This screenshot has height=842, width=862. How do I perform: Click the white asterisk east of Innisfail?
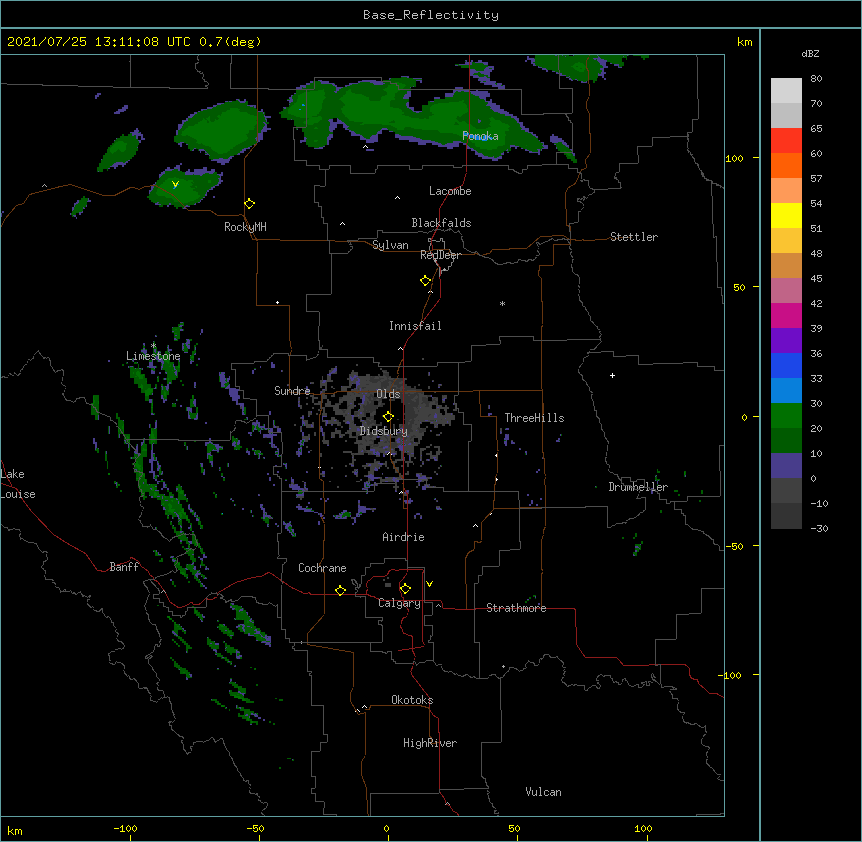click(x=502, y=304)
